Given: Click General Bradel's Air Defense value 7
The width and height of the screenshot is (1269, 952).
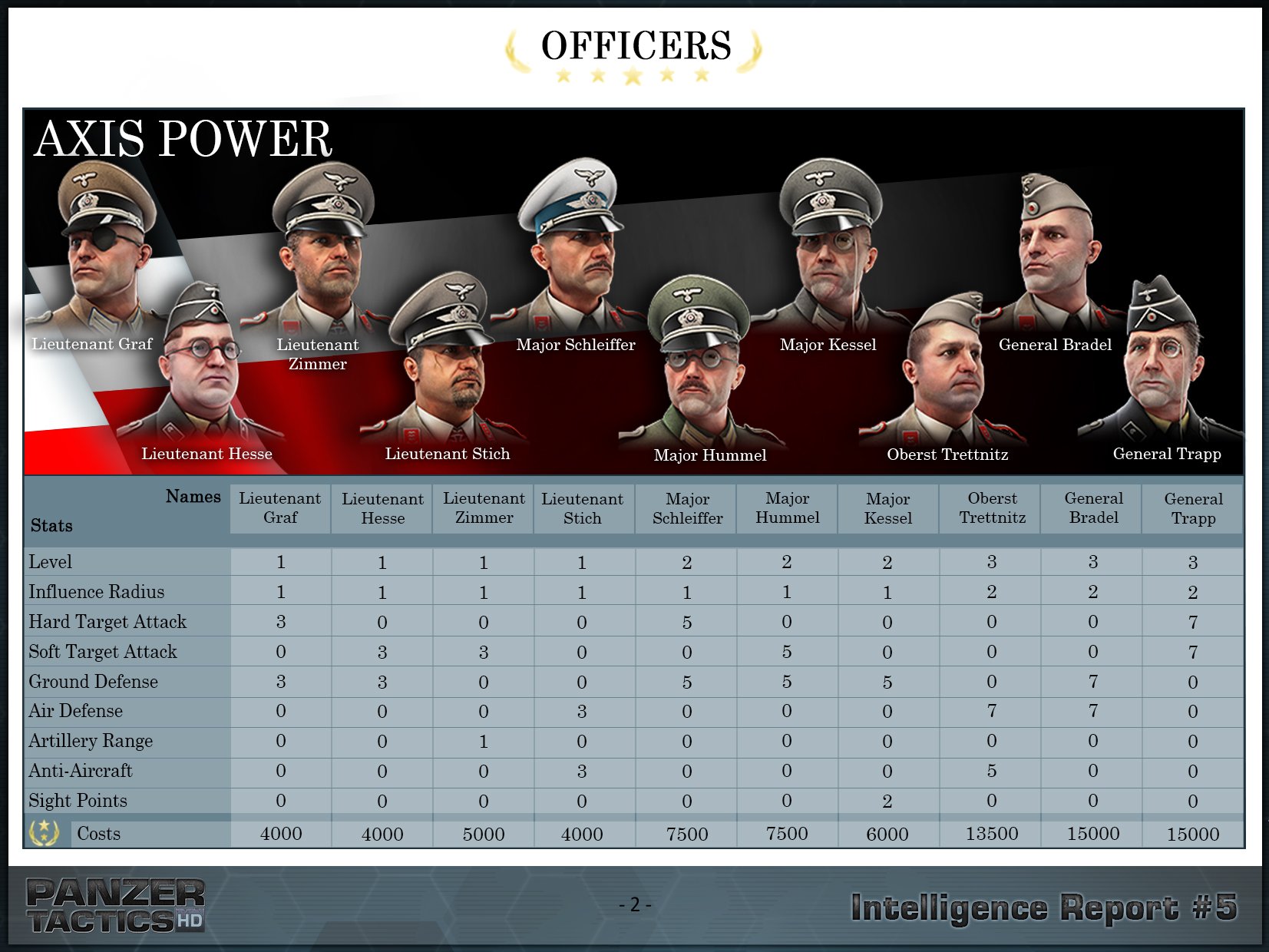Looking at the screenshot, I should tap(1093, 711).
